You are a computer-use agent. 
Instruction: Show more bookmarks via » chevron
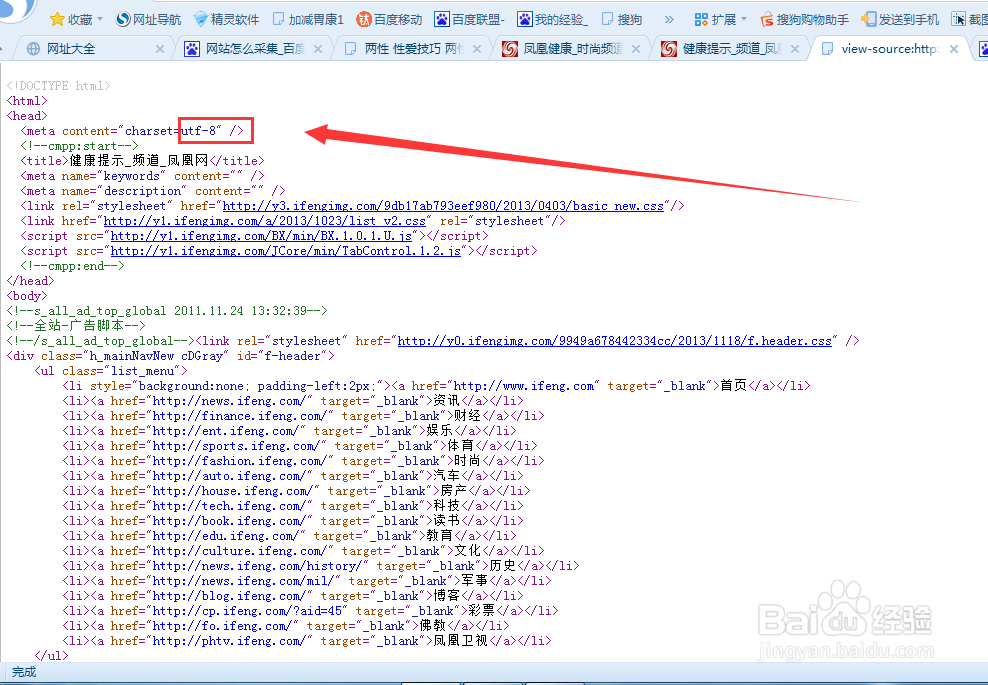click(x=669, y=20)
